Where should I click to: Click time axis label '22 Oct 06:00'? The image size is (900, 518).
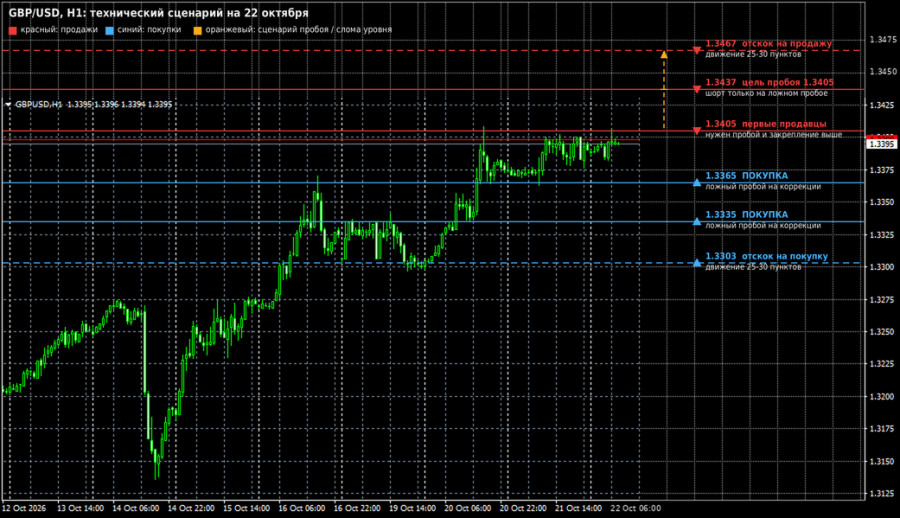click(635, 508)
